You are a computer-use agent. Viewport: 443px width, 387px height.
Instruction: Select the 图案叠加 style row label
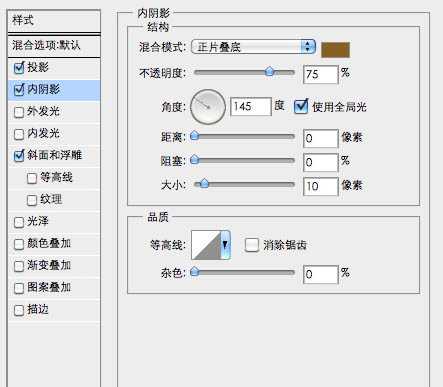[49, 287]
